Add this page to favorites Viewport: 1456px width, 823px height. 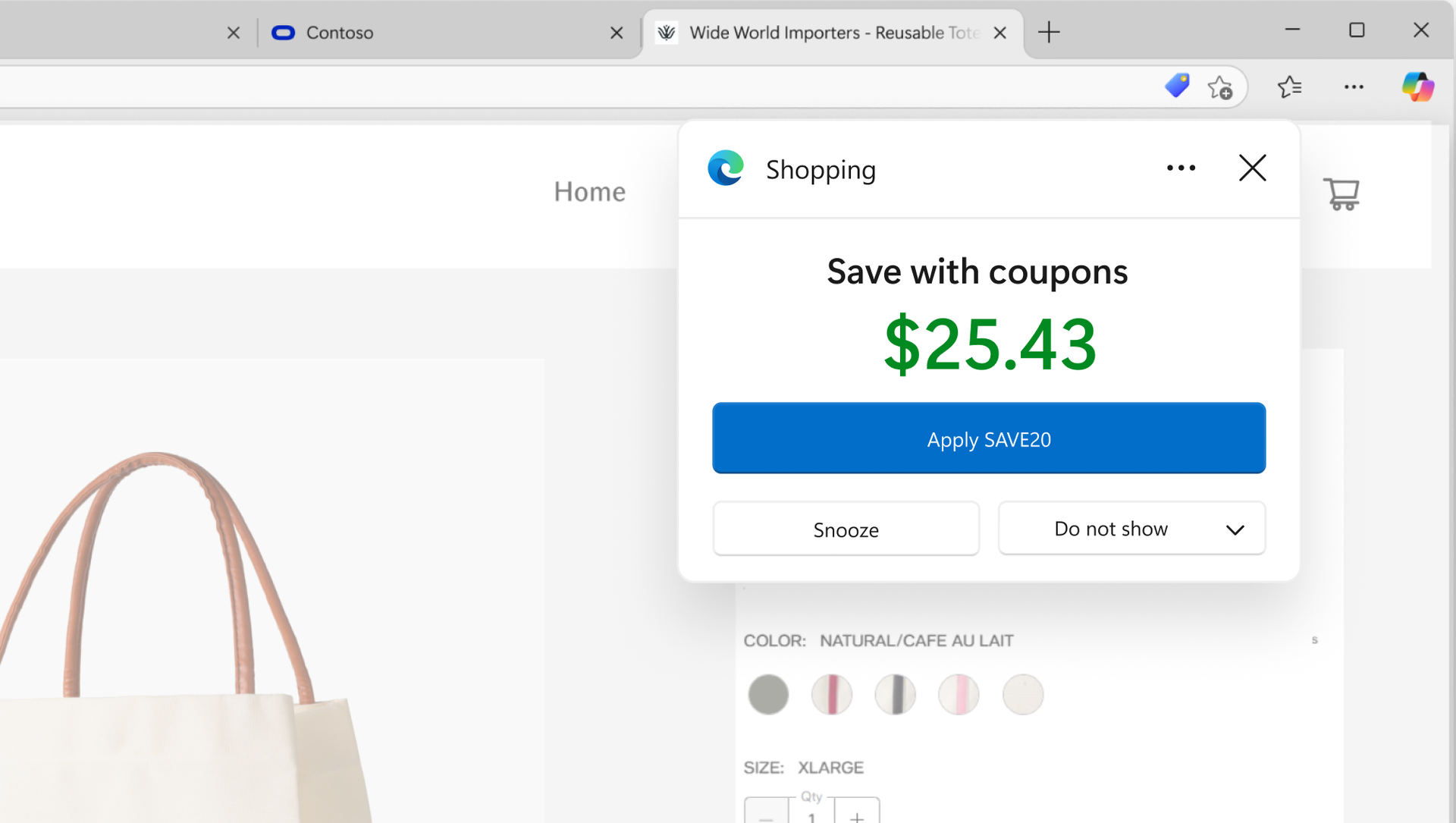tap(1220, 88)
